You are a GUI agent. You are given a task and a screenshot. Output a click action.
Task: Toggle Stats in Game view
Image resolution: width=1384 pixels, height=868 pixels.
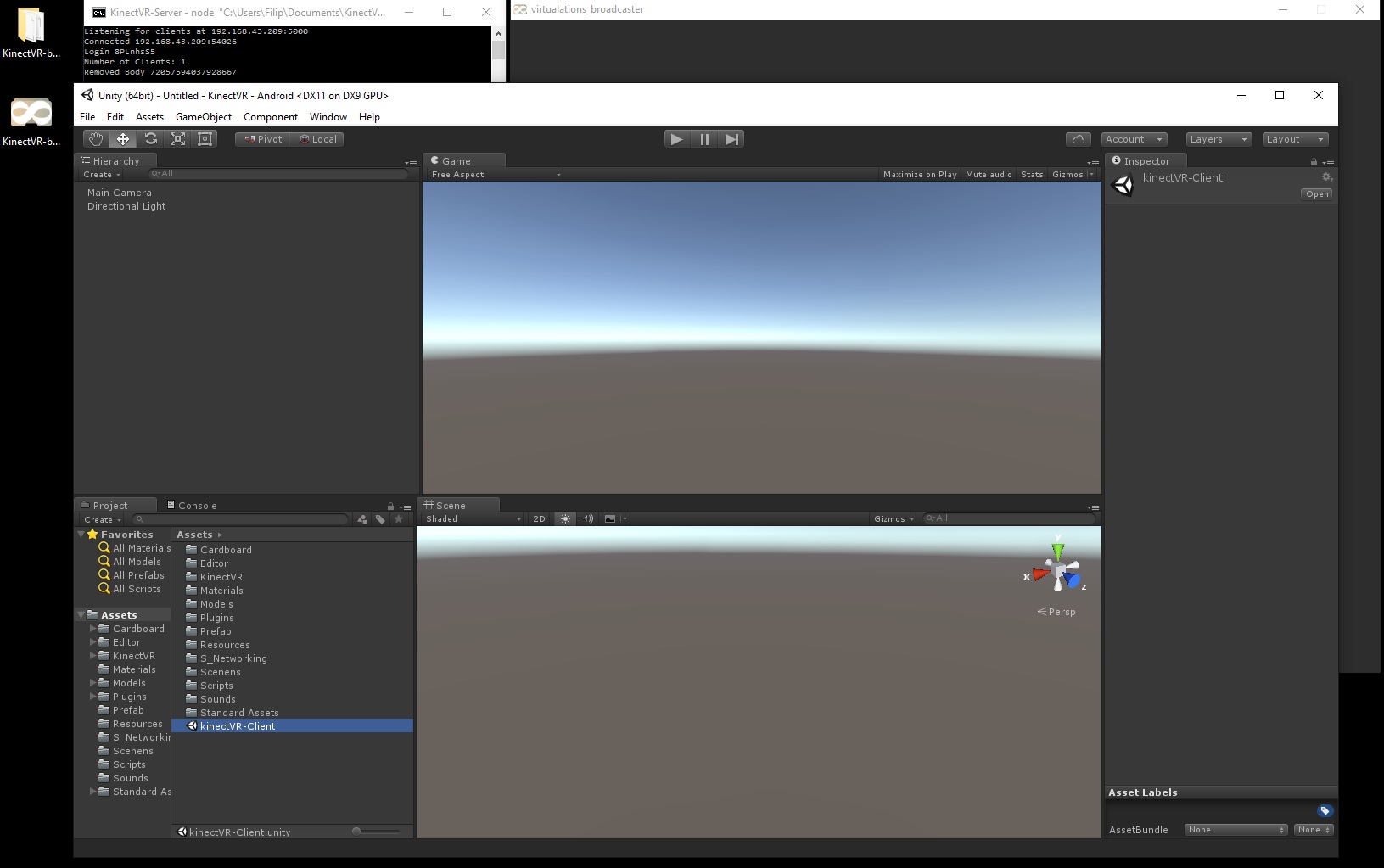(1032, 175)
